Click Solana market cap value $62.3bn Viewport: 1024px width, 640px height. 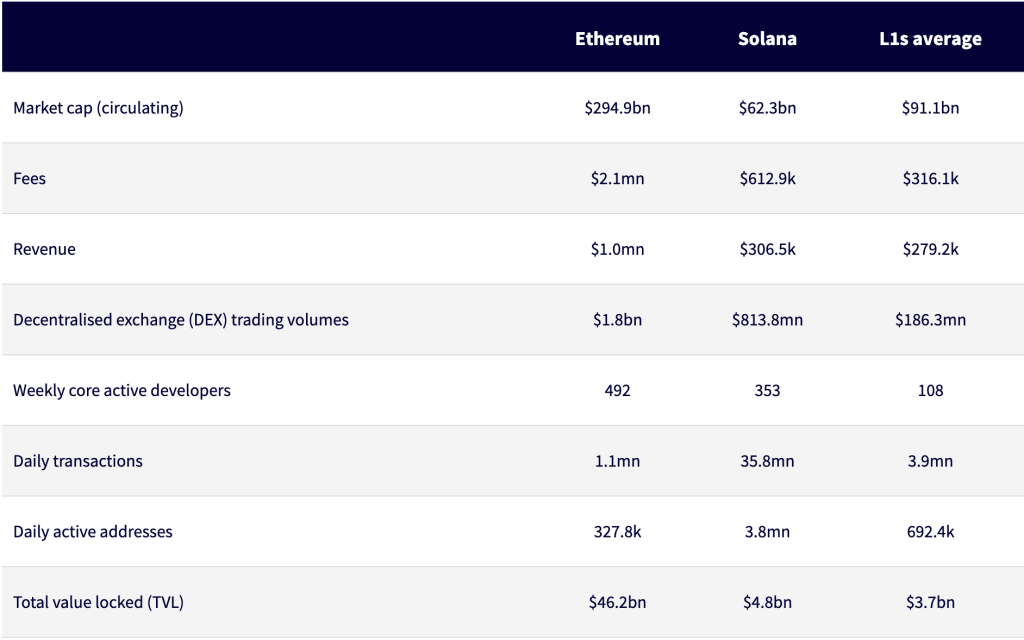(767, 108)
